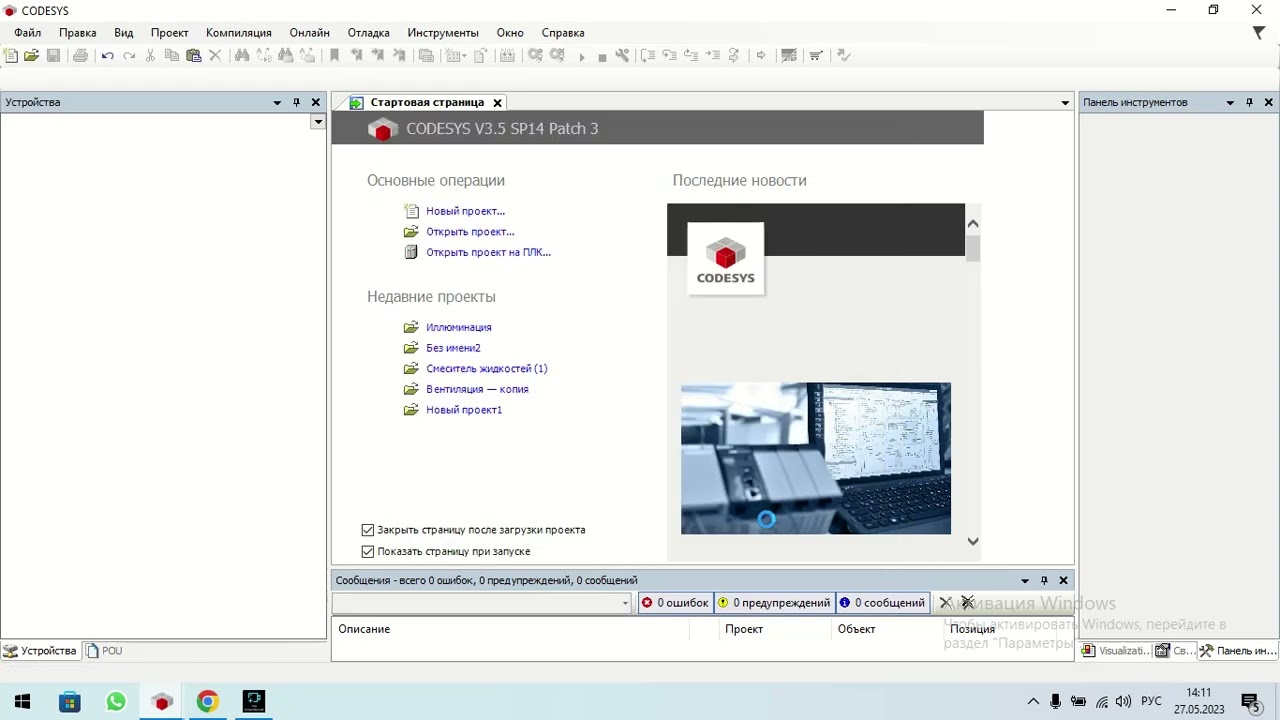The width and height of the screenshot is (1280, 720).
Task: Open recent project 'Смеситель жидкостей (1)'
Action: coord(486,368)
